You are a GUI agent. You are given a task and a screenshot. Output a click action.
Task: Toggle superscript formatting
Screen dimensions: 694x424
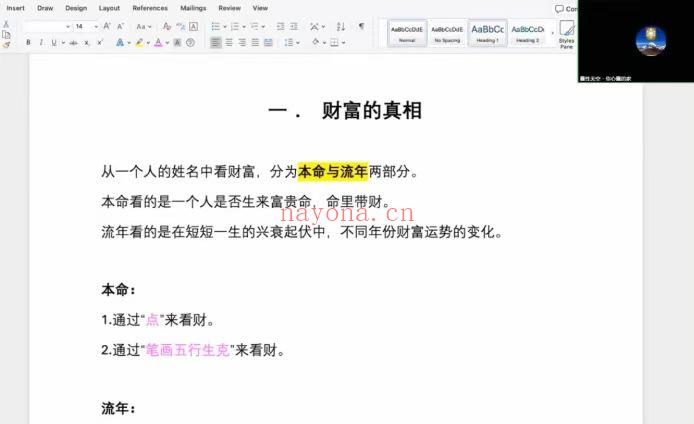(100, 42)
